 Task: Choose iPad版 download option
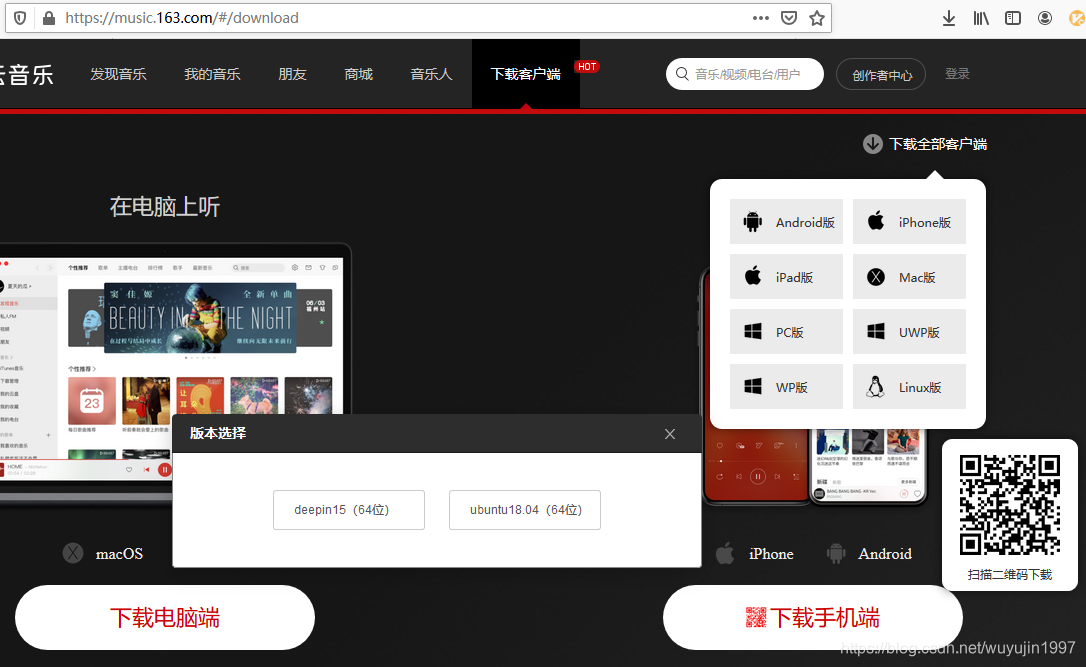point(786,277)
